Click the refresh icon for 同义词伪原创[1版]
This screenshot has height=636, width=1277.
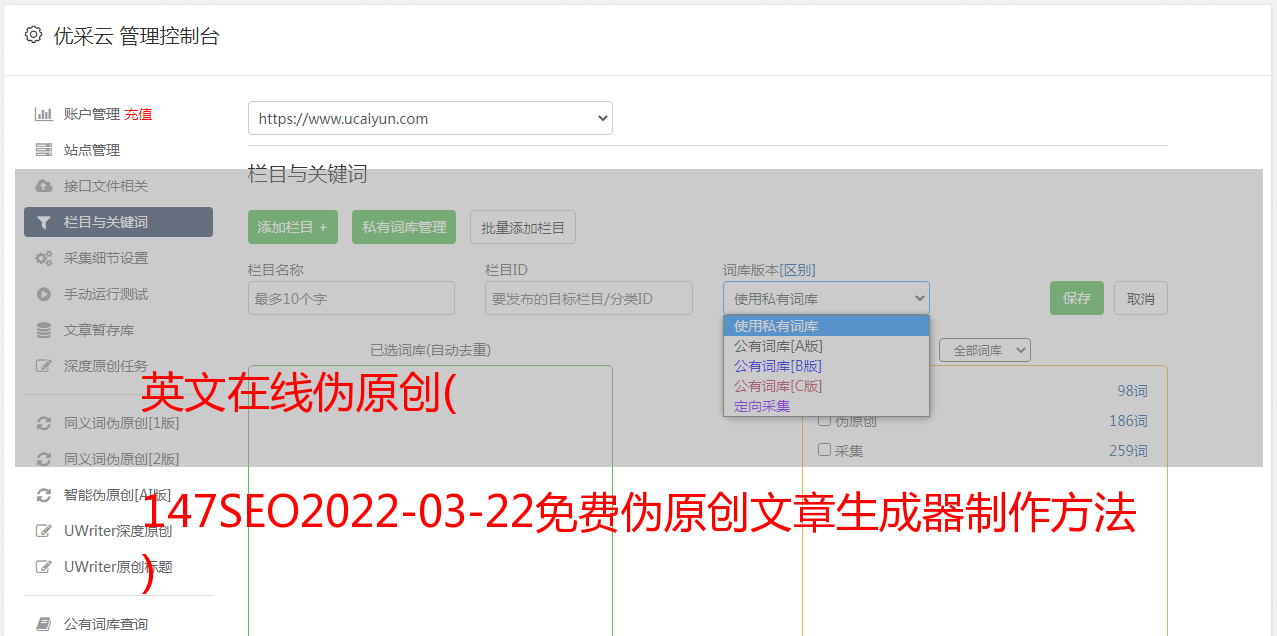[43, 423]
